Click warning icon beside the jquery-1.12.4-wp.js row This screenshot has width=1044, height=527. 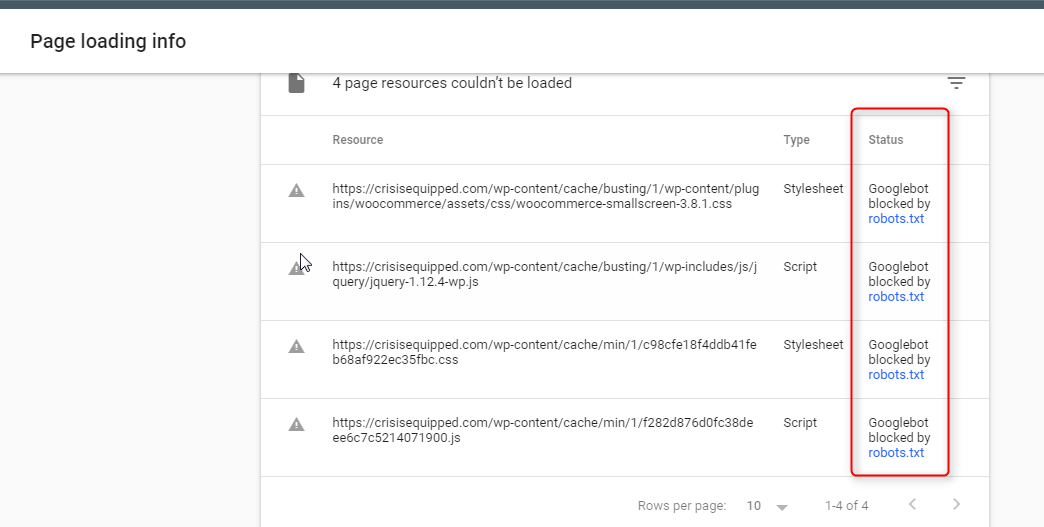pos(296,268)
